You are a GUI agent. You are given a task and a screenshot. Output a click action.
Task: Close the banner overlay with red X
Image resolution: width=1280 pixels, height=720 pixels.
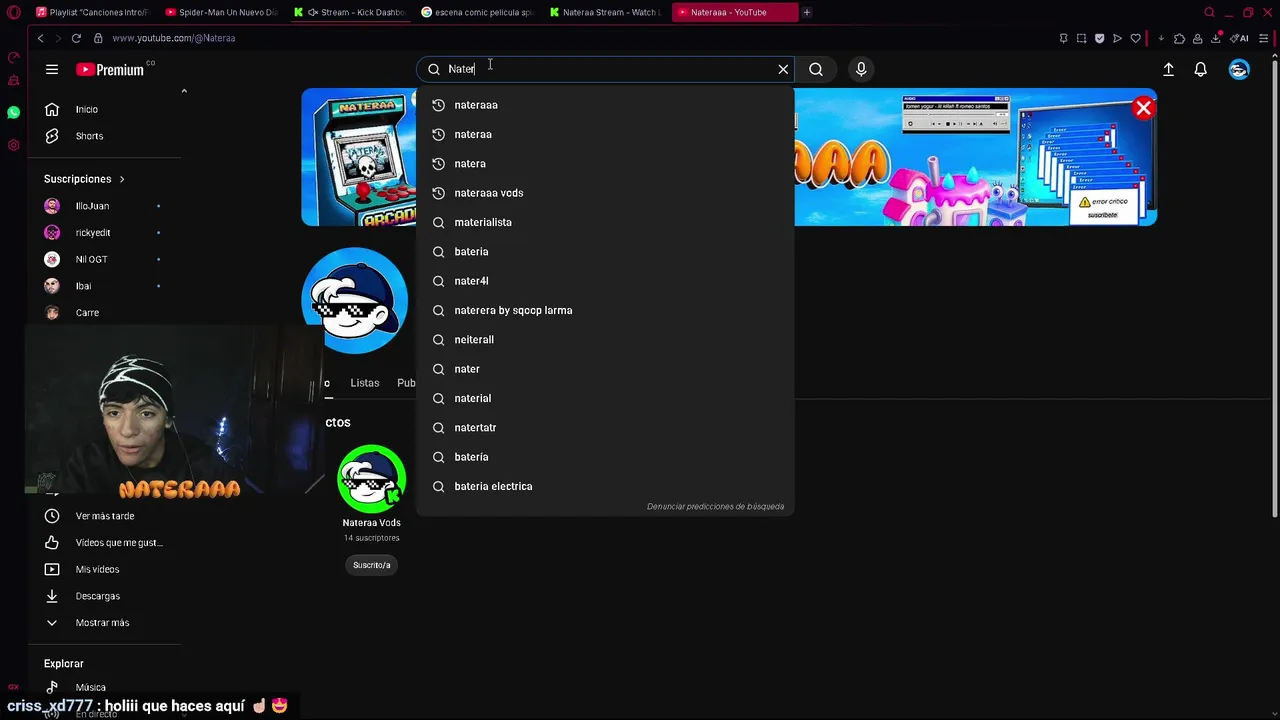pos(1143,108)
